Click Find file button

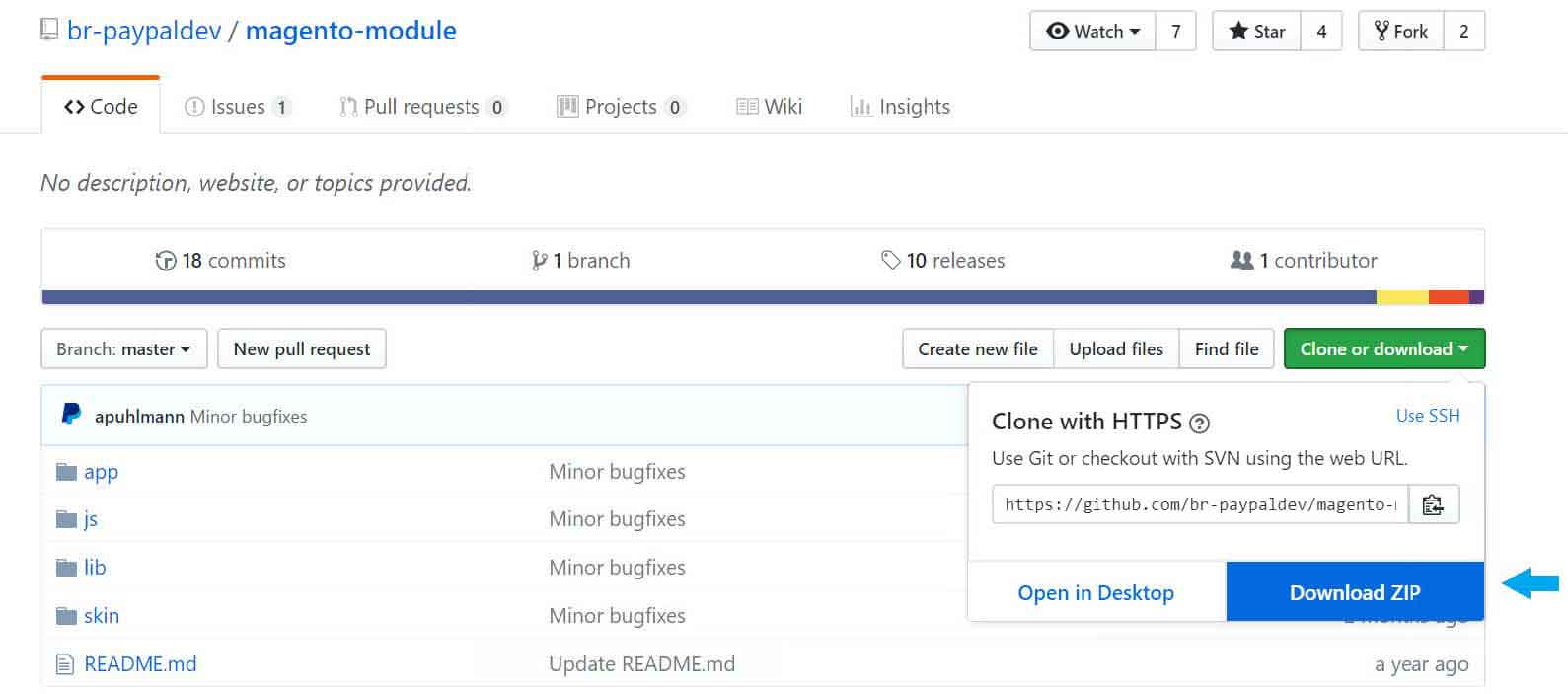1227,348
